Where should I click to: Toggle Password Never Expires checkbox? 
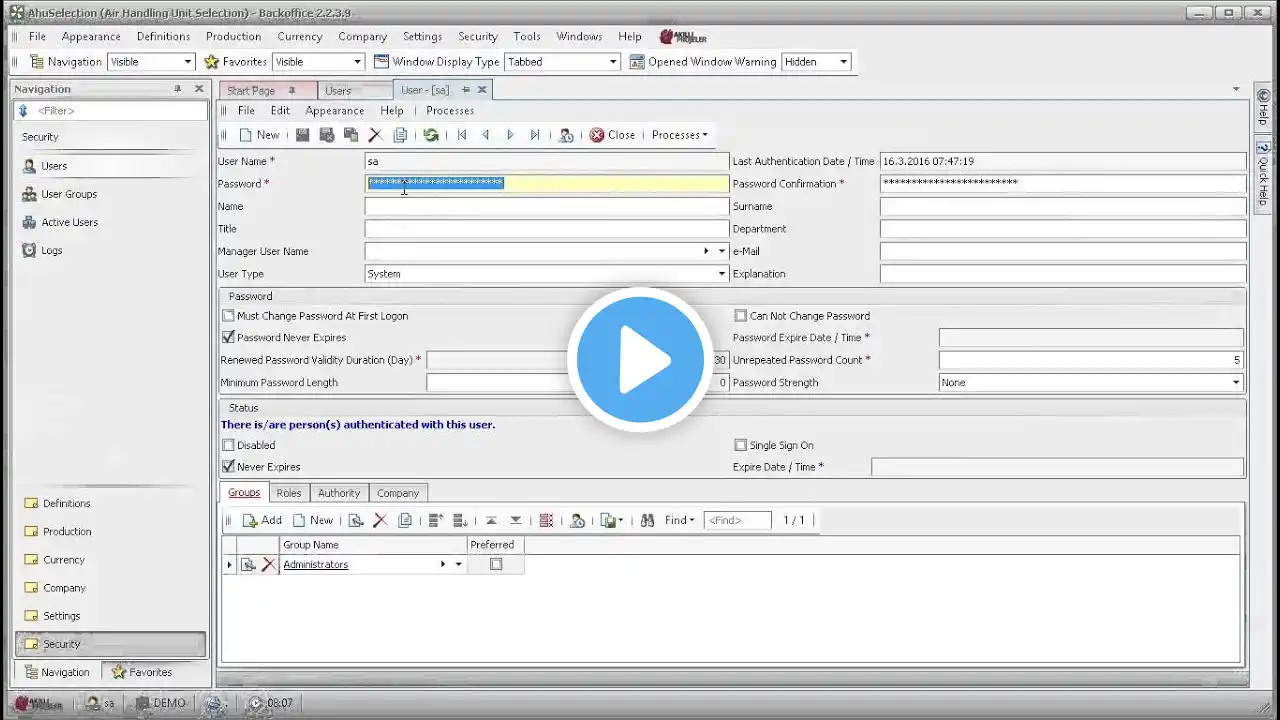[x=228, y=338]
